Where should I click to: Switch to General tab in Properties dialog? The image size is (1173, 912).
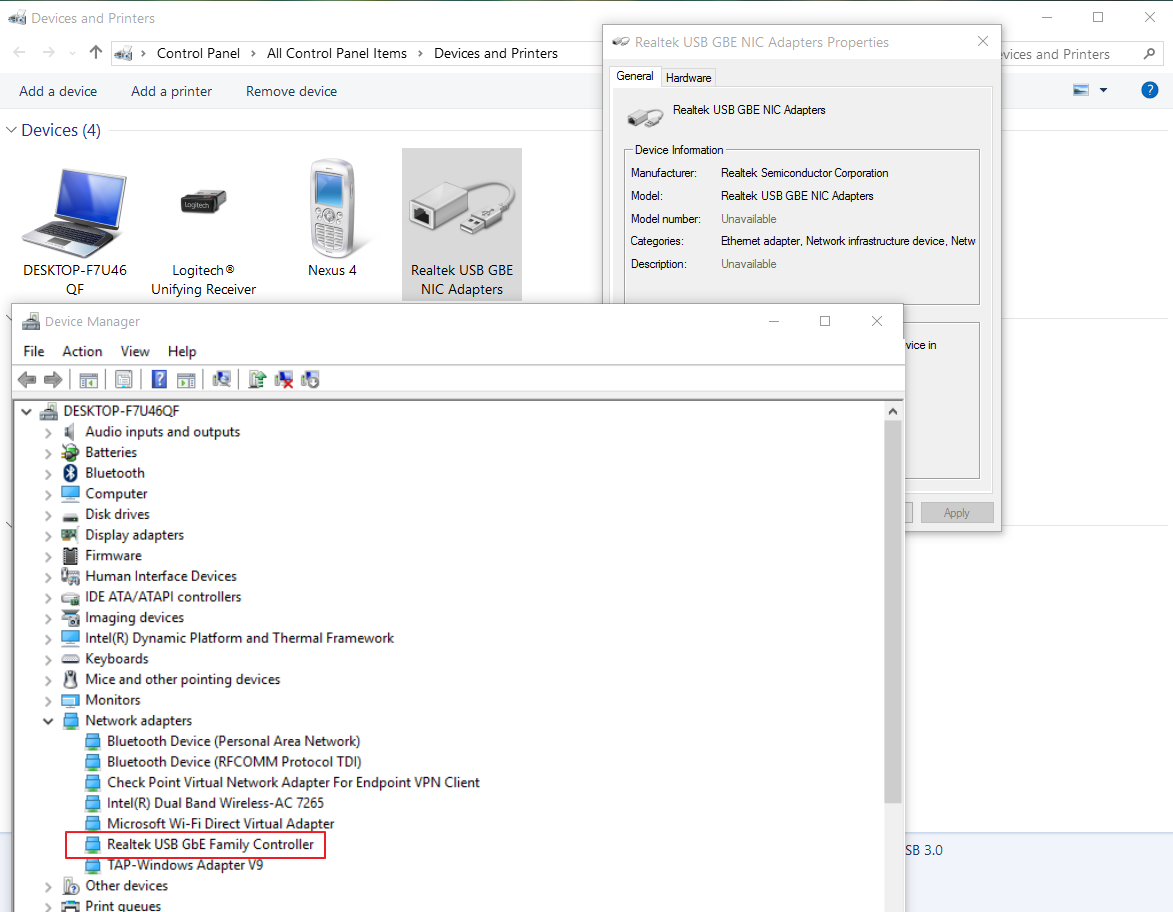(635, 76)
